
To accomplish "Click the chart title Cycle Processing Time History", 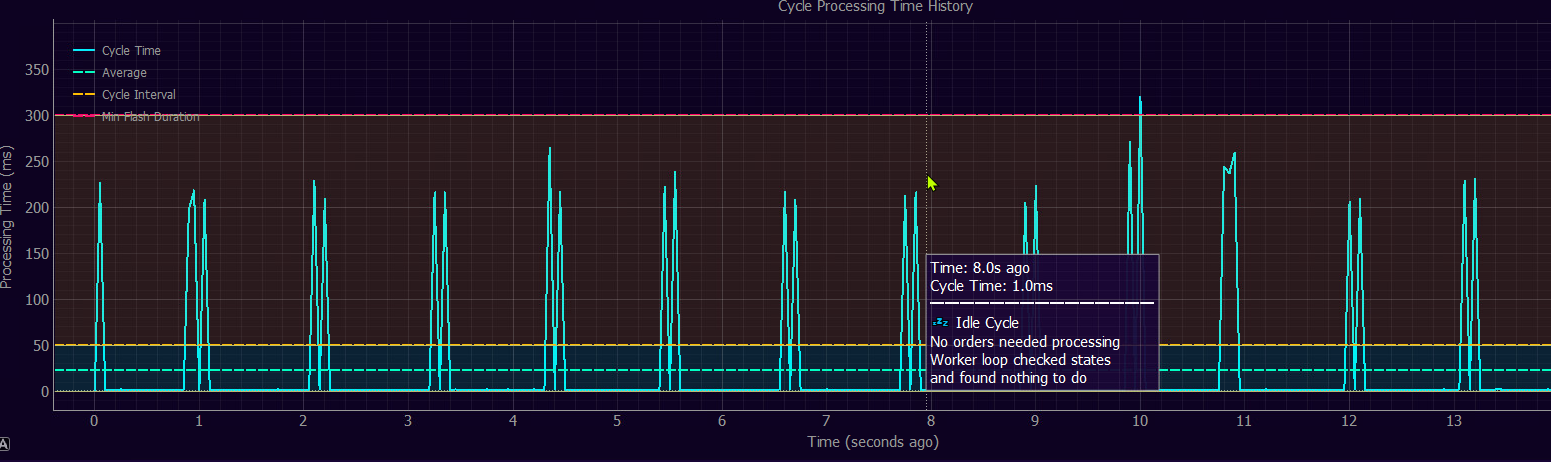I will pos(875,7).
